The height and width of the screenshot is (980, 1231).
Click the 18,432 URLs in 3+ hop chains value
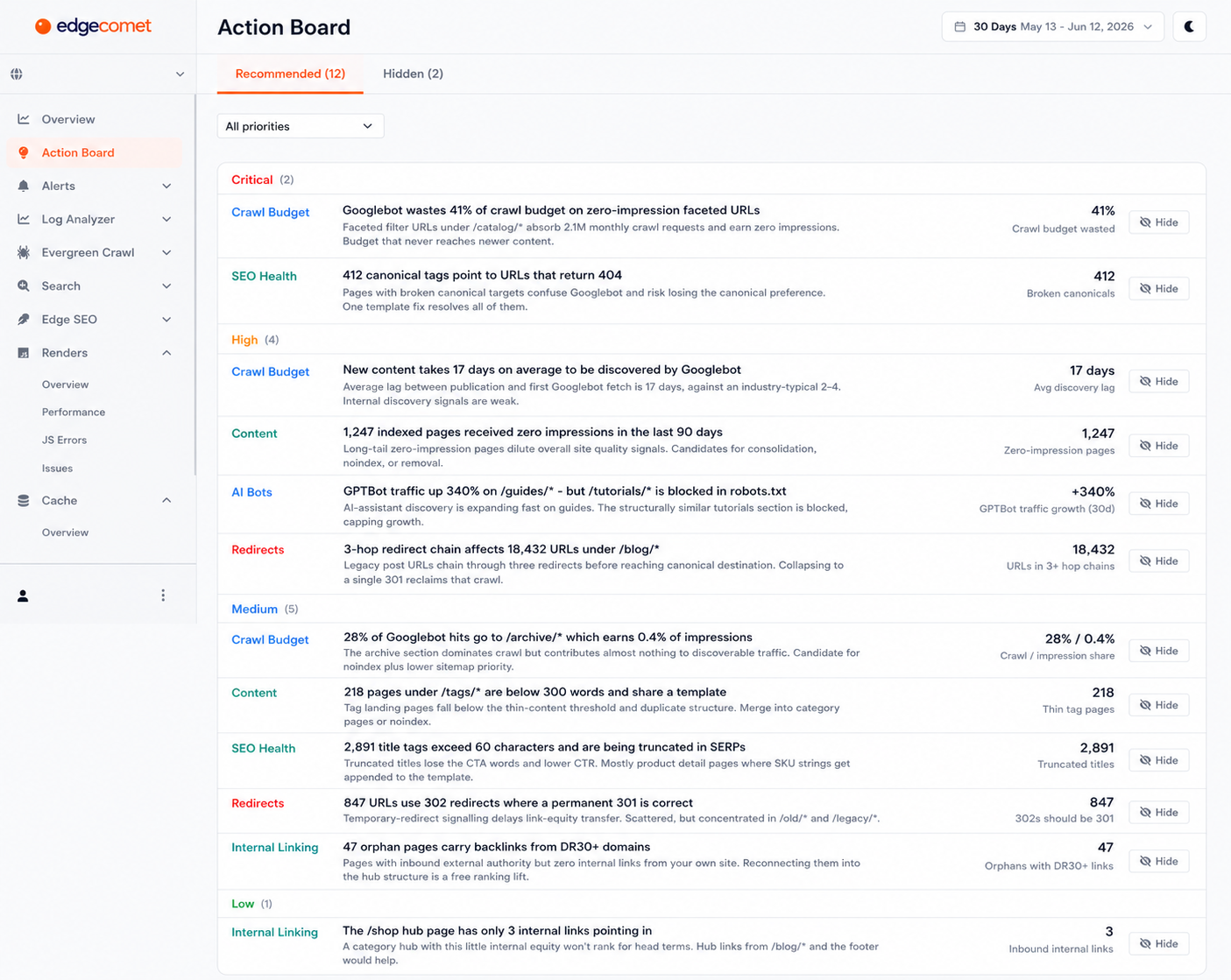tap(1093, 549)
